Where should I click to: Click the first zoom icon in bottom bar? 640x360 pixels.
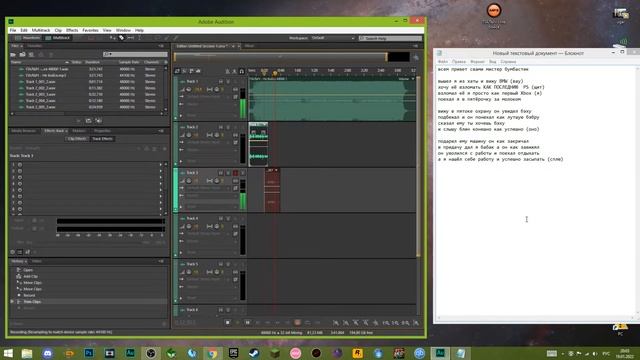pyautogui.click(x=336, y=323)
